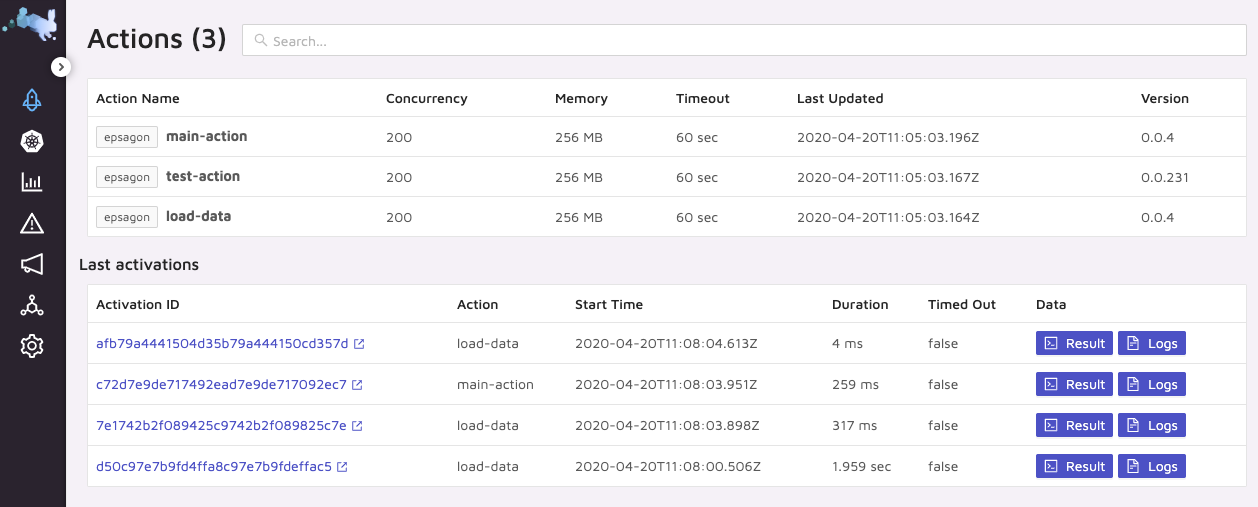Click the warning triangle alerts icon
The image size is (1258, 507).
pyautogui.click(x=32, y=223)
